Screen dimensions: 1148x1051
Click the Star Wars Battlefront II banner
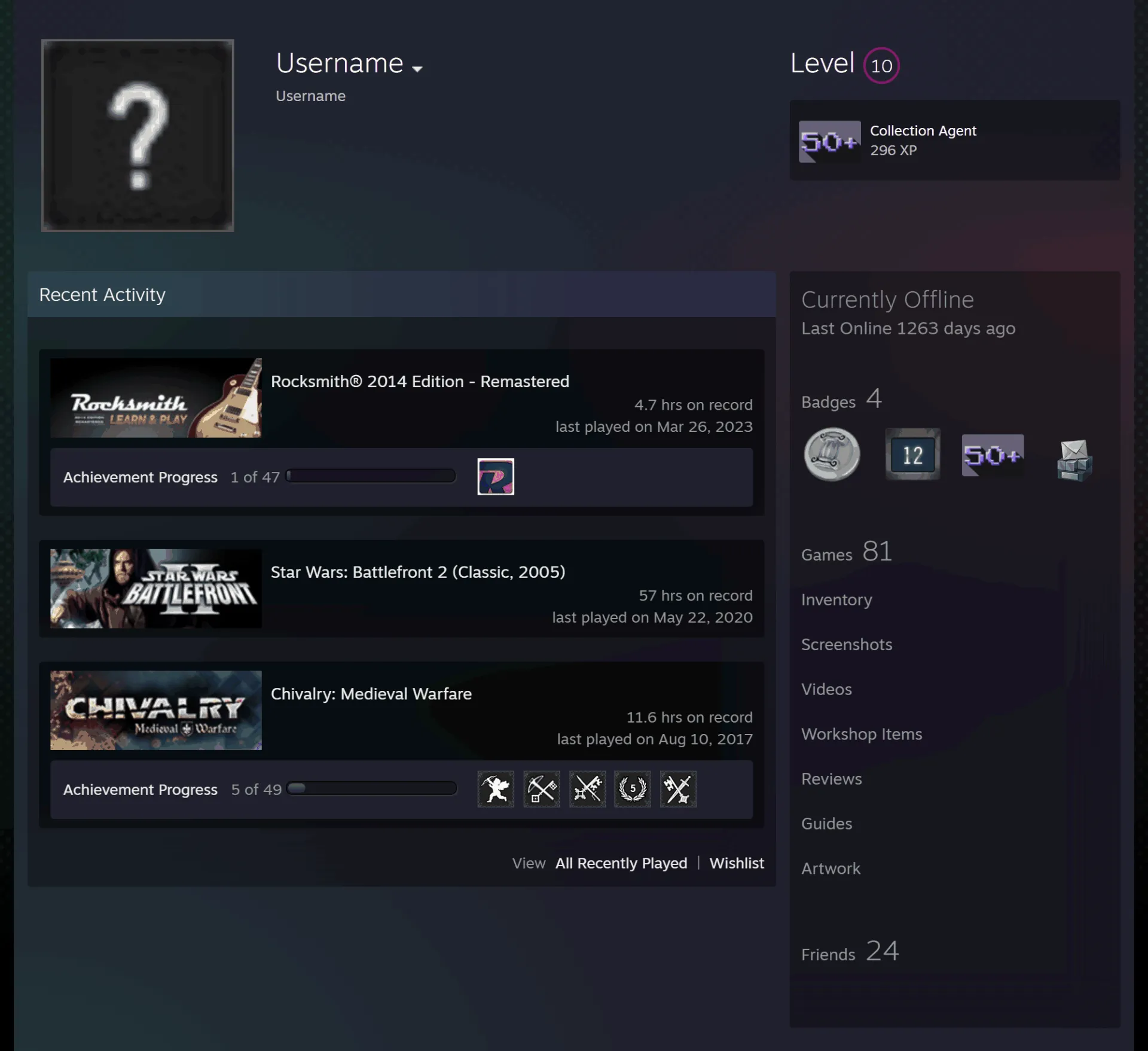click(x=156, y=589)
